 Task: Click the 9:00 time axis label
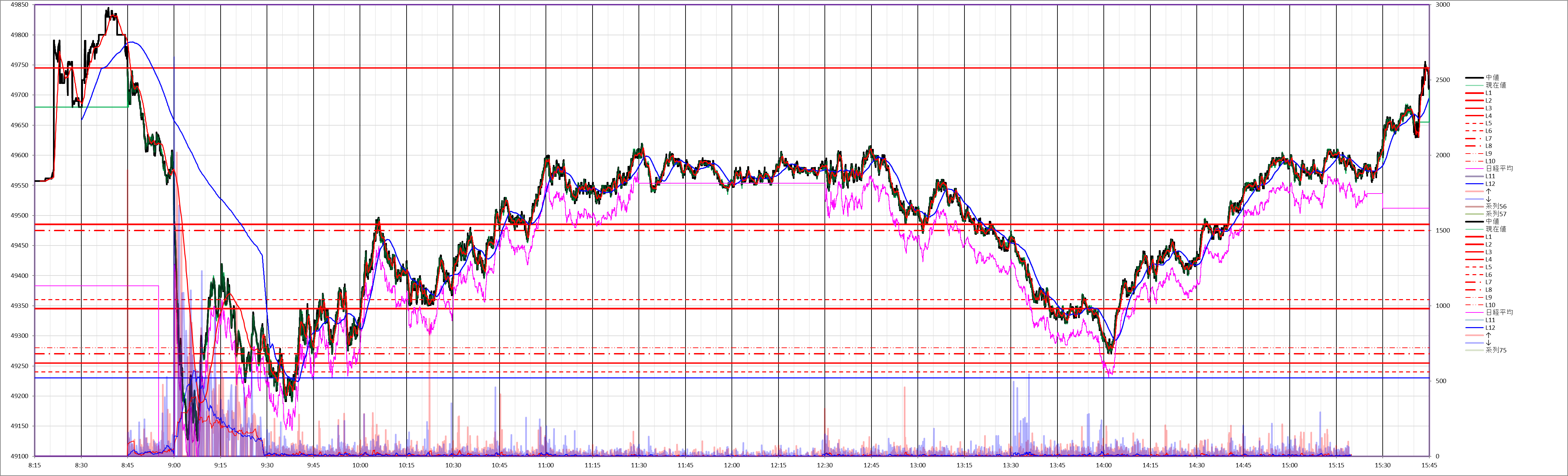pyautogui.click(x=174, y=466)
